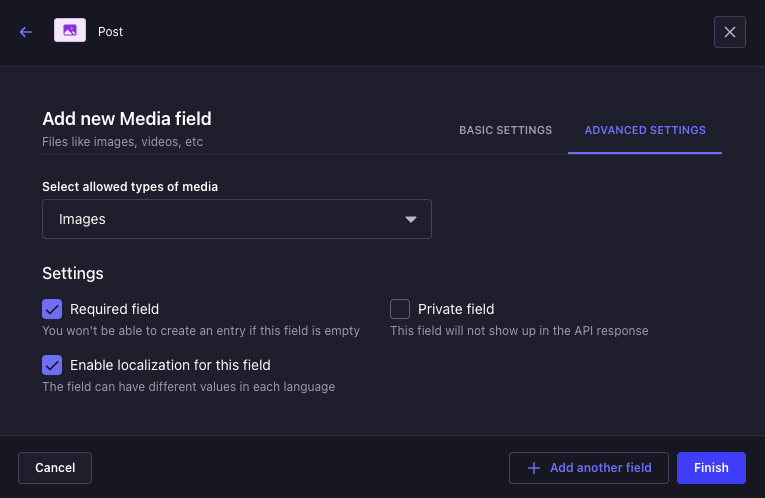Select the Advanced Settings tab

[x=645, y=130]
